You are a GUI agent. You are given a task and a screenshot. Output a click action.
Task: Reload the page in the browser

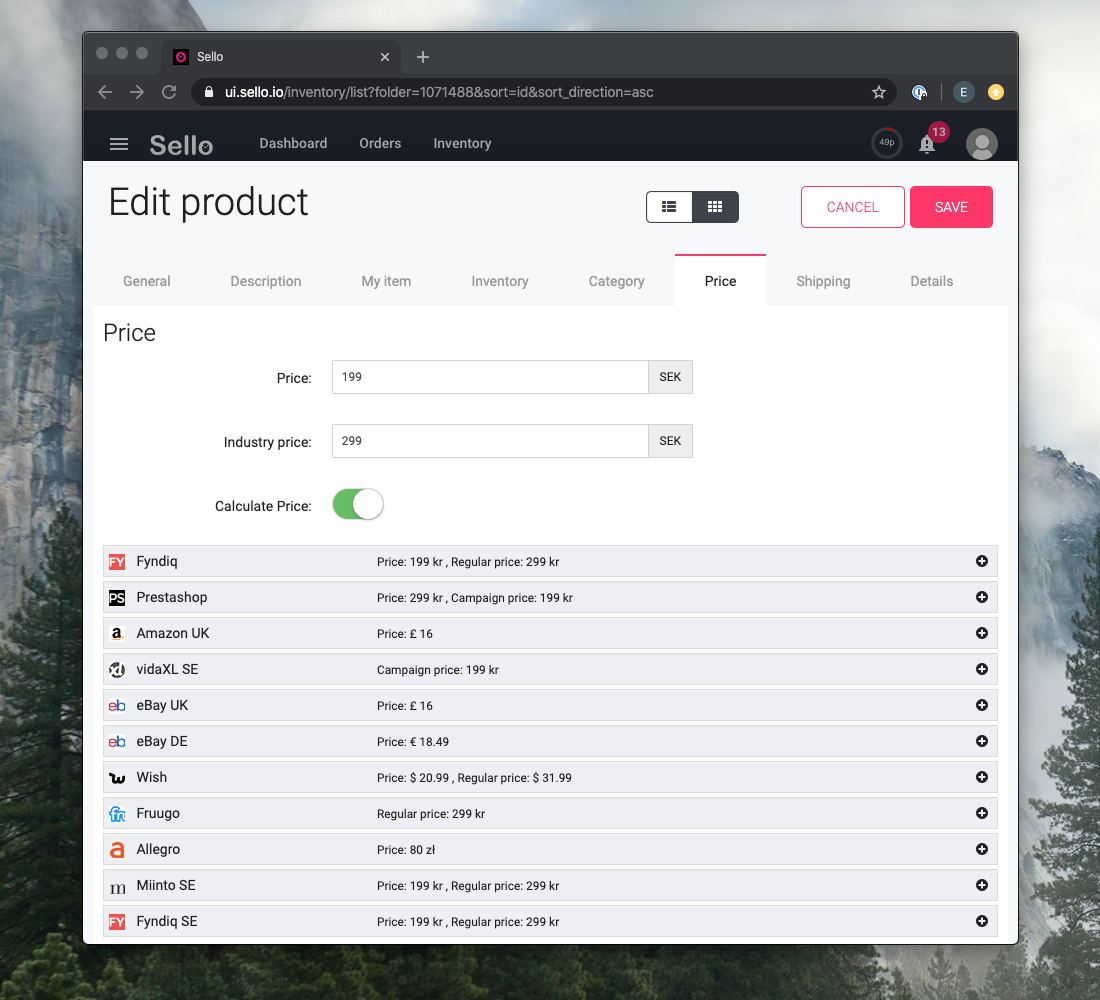click(169, 92)
